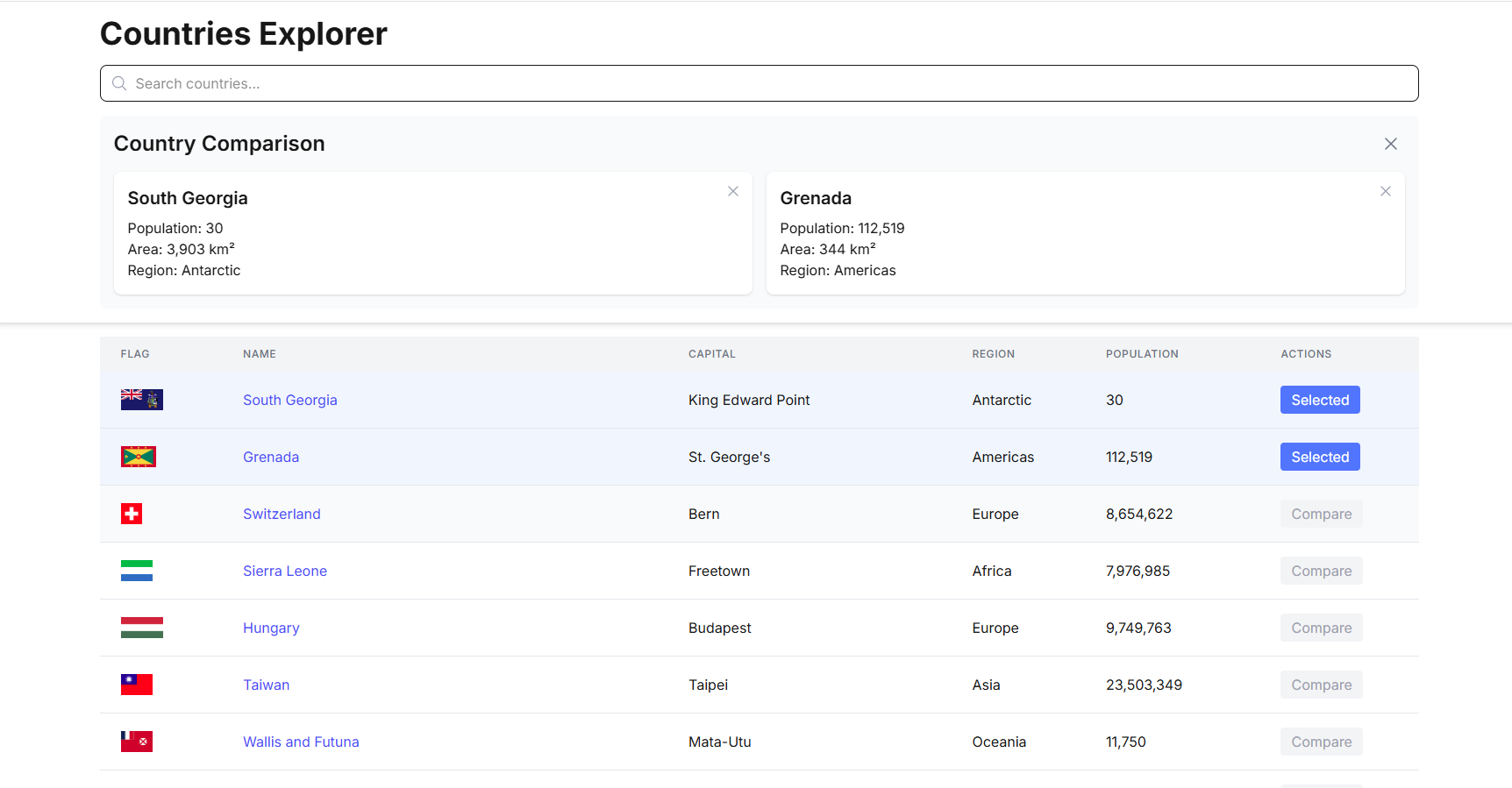Click the Antarctic region table cell
The image size is (1512, 788).
(1002, 400)
